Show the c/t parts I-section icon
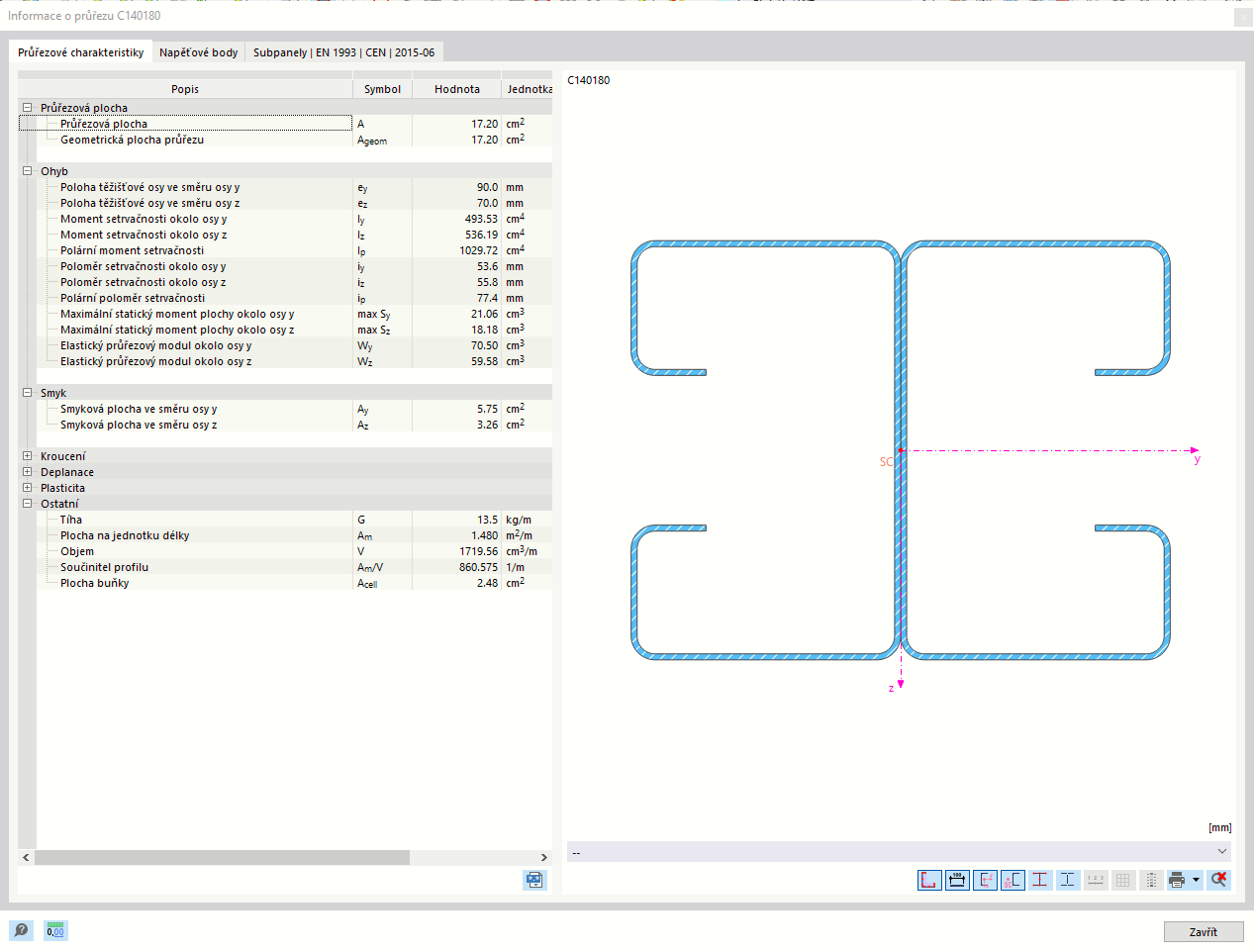This screenshot has height=952, width=1254. pos(1068,880)
